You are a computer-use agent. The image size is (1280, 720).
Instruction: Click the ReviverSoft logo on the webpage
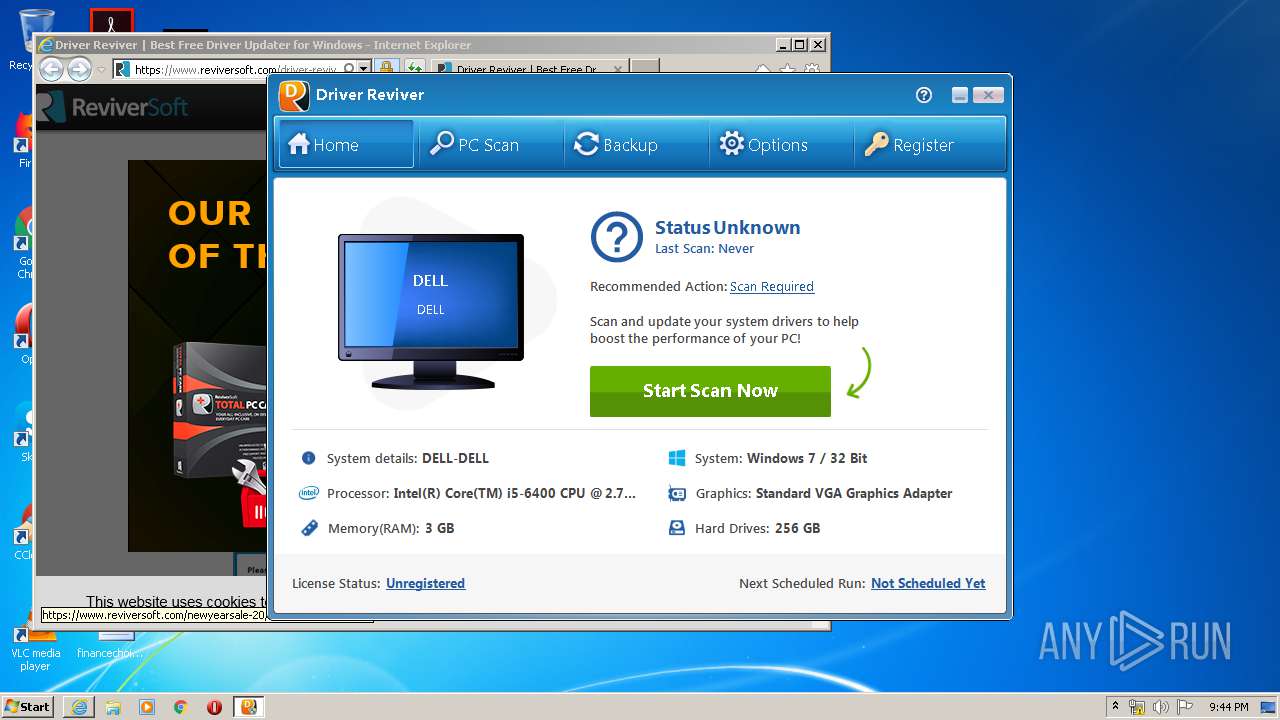click(113, 106)
